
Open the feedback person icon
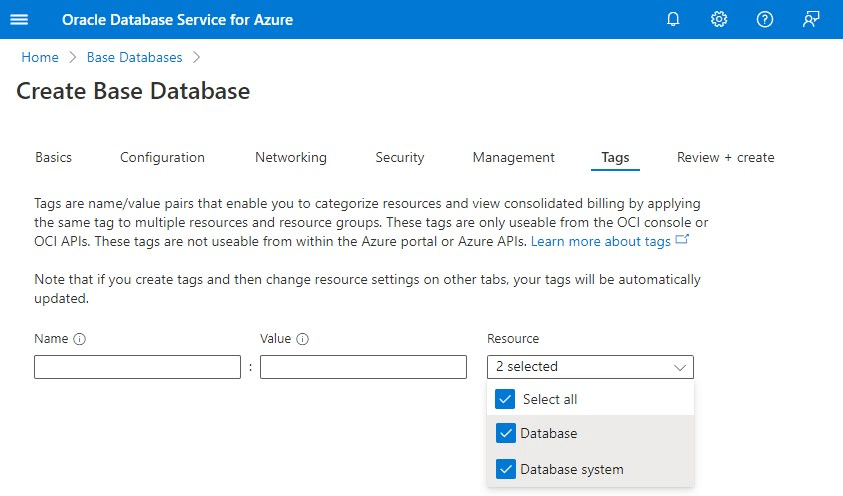pyautogui.click(x=811, y=20)
